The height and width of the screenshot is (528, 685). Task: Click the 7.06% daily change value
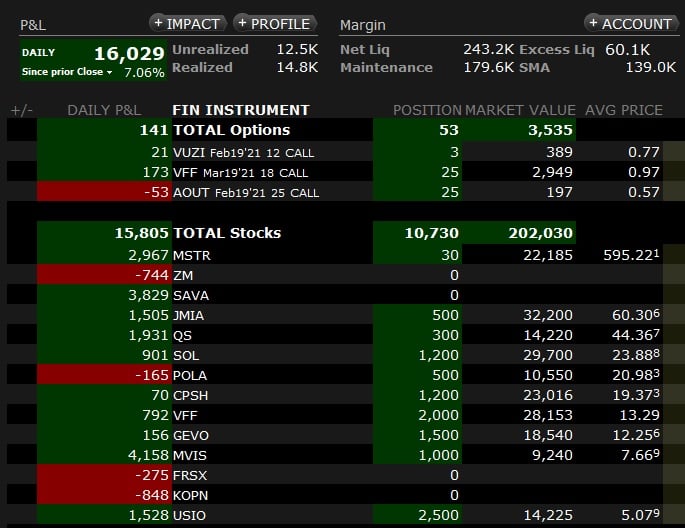click(144, 72)
